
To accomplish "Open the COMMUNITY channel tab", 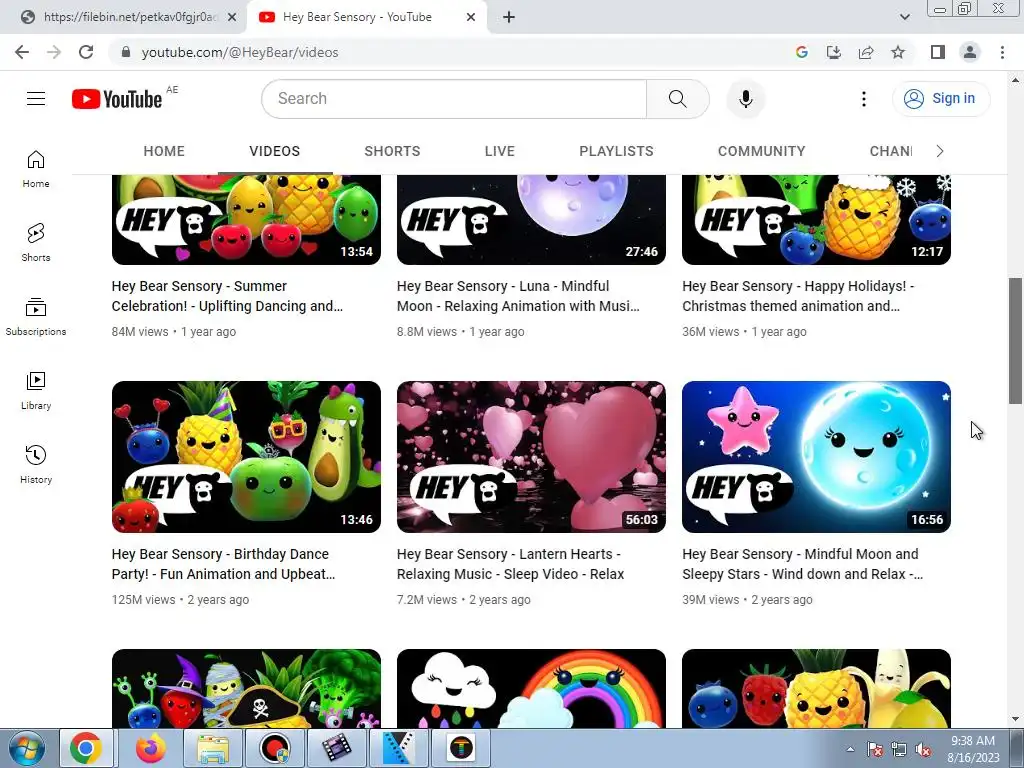I will pos(761,151).
